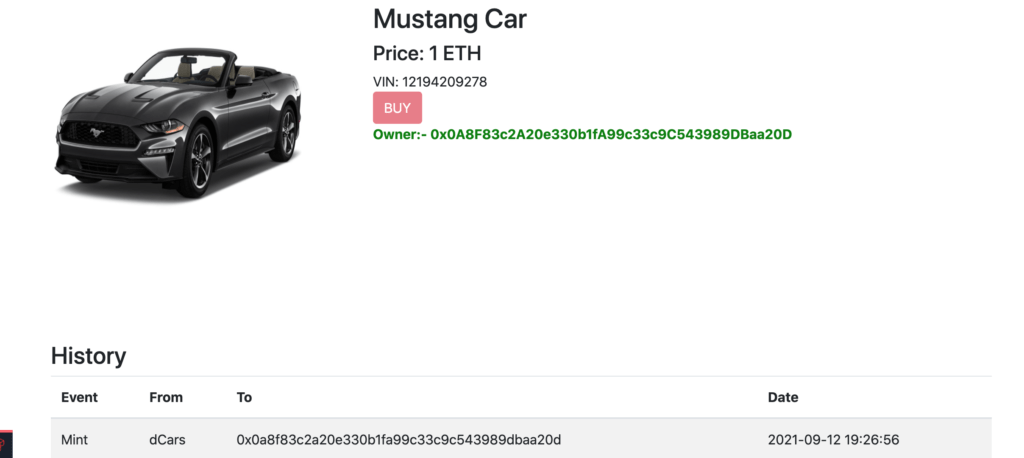Click the Date column header
1024x458 pixels.
coord(783,397)
